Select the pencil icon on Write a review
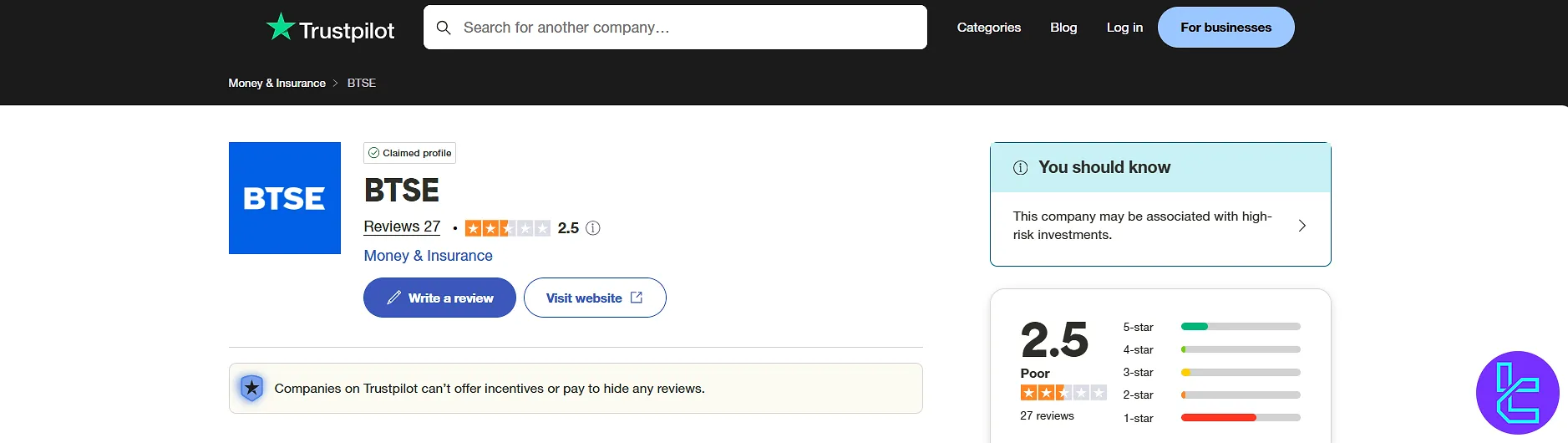1568x443 pixels. (393, 298)
